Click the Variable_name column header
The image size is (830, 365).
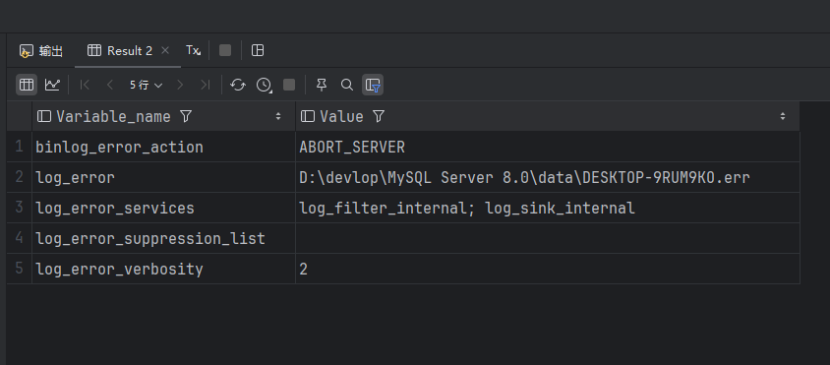pyautogui.click(x=164, y=116)
